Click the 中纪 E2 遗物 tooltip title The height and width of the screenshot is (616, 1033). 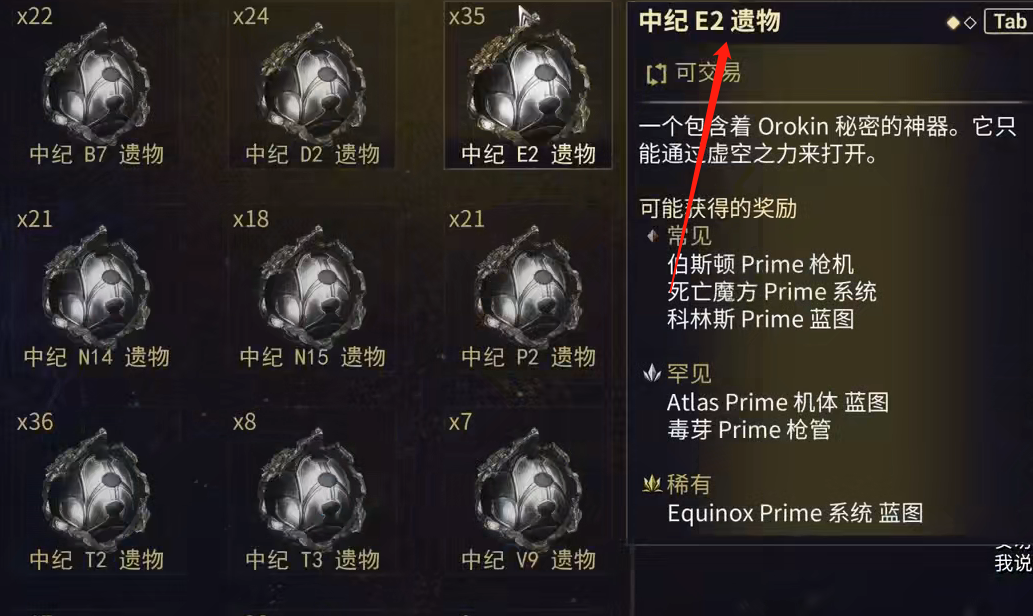tap(710, 21)
